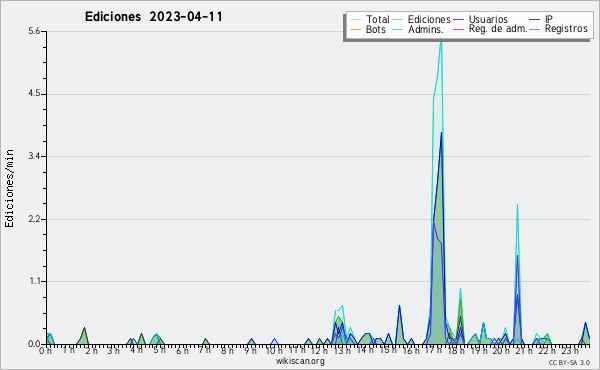This screenshot has width=600, height=370.
Task: Click the green Ediciones legend line swatch
Action: click(398, 20)
